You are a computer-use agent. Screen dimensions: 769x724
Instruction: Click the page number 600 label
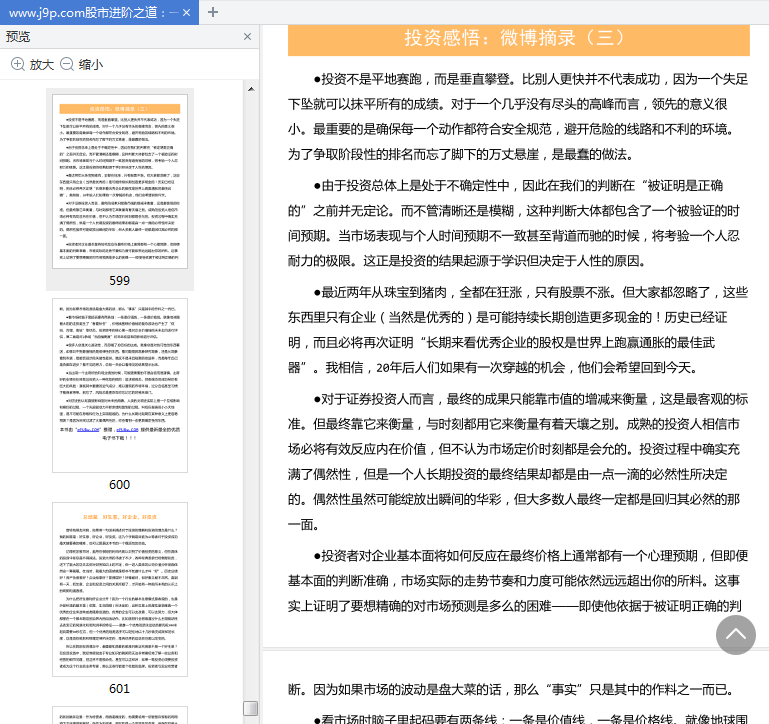[120, 485]
